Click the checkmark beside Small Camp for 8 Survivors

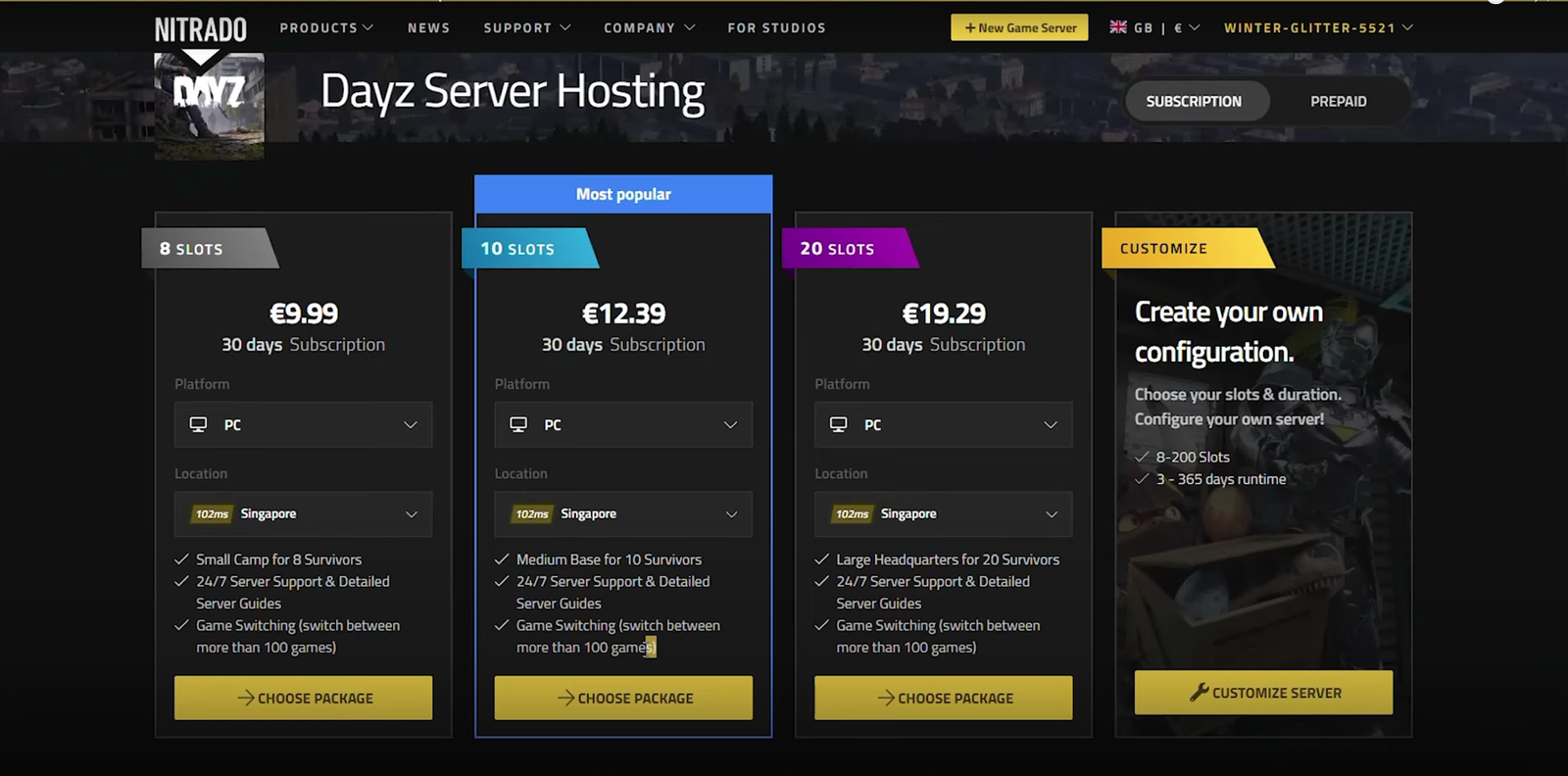[x=181, y=559]
